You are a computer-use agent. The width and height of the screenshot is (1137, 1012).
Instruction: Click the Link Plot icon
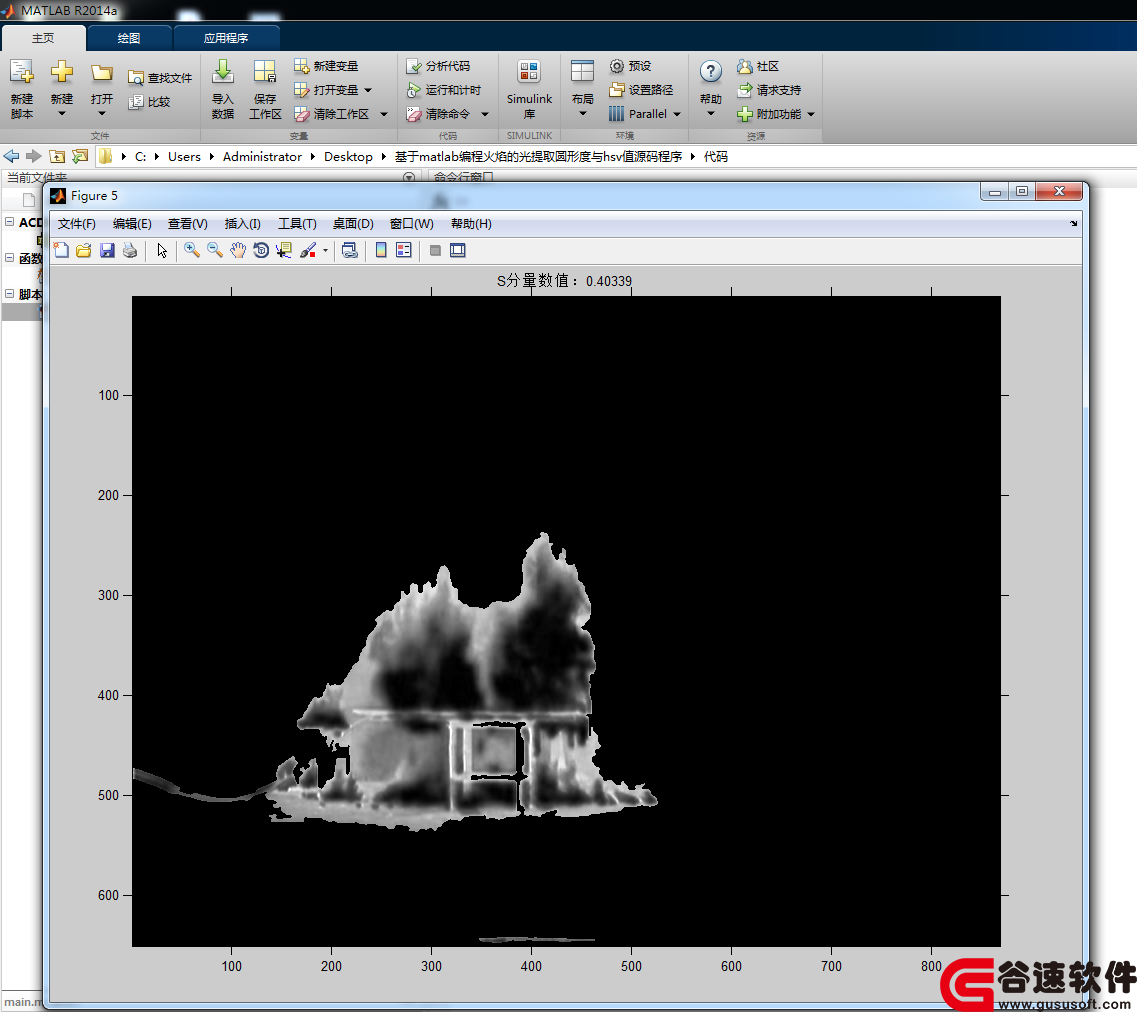tap(350, 250)
